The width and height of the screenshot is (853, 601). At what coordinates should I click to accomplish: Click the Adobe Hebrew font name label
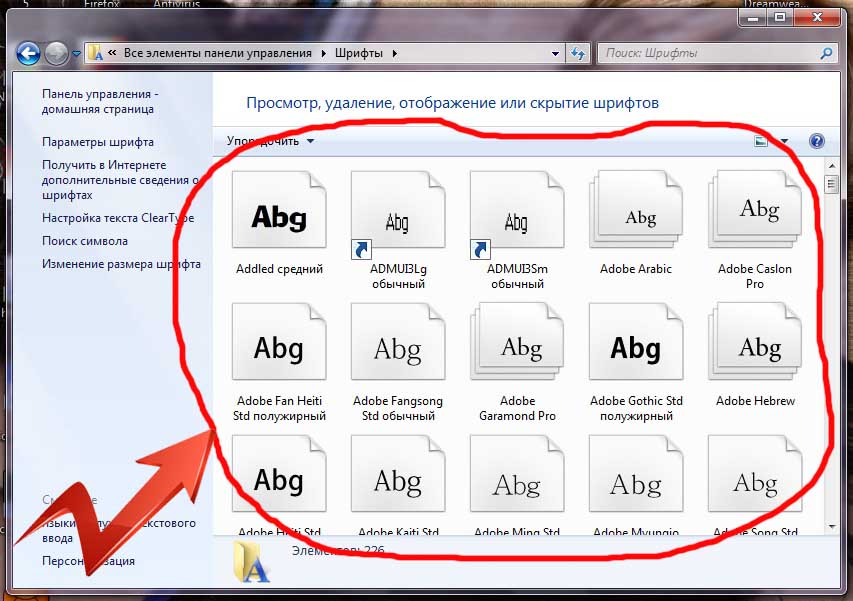(x=755, y=401)
